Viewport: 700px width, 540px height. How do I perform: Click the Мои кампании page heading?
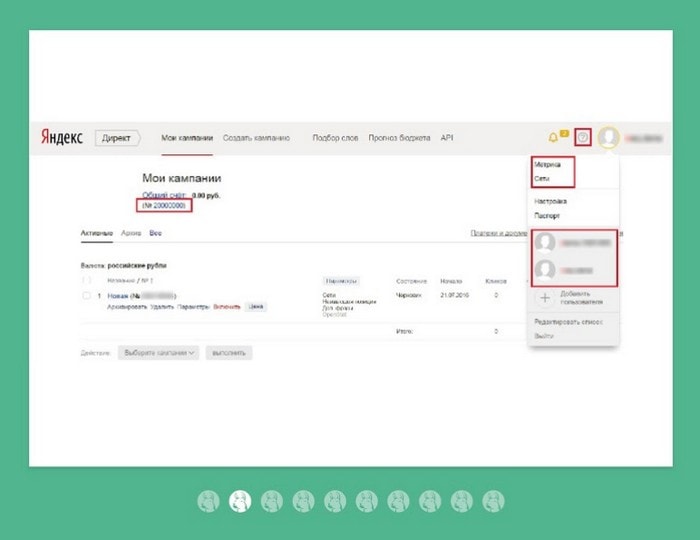coord(182,178)
